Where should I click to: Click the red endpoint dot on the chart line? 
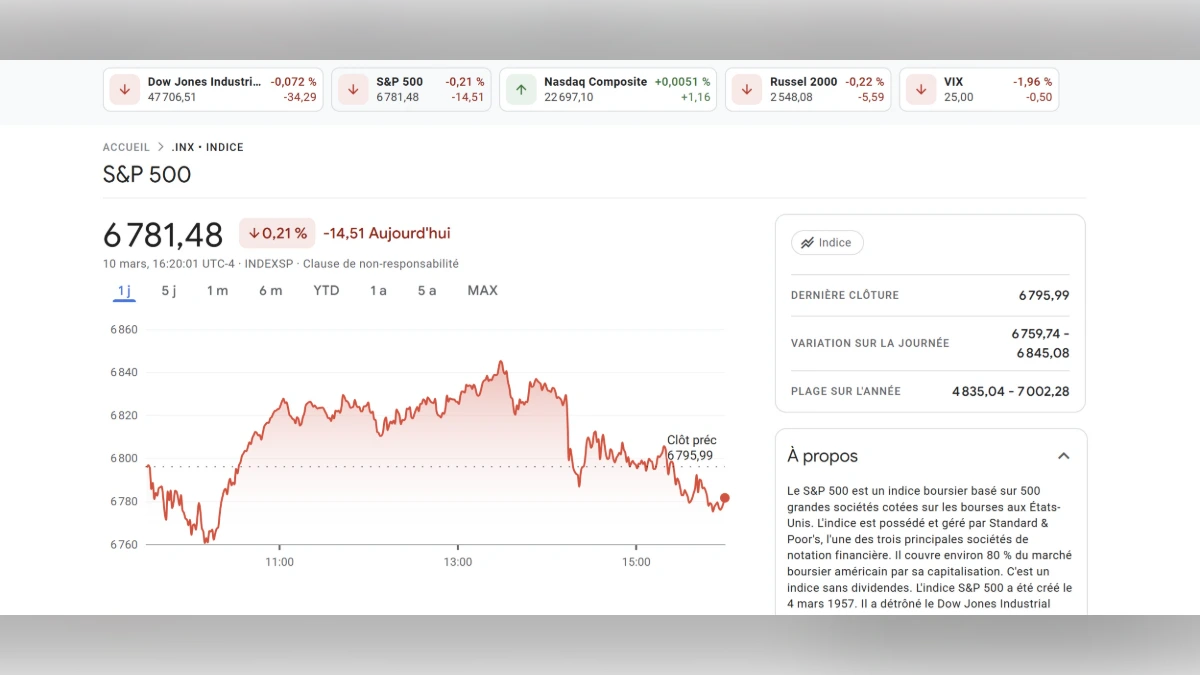pos(723,497)
